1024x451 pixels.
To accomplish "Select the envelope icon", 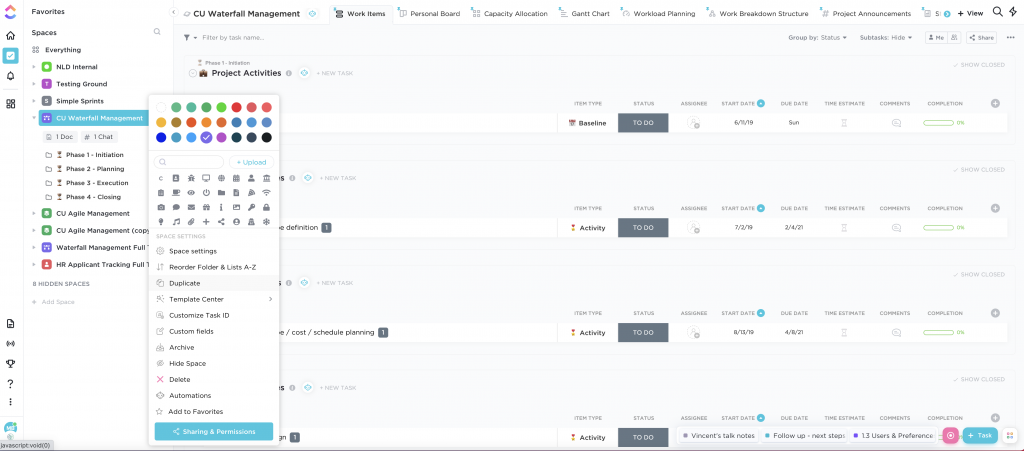I will [x=191, y=207].
